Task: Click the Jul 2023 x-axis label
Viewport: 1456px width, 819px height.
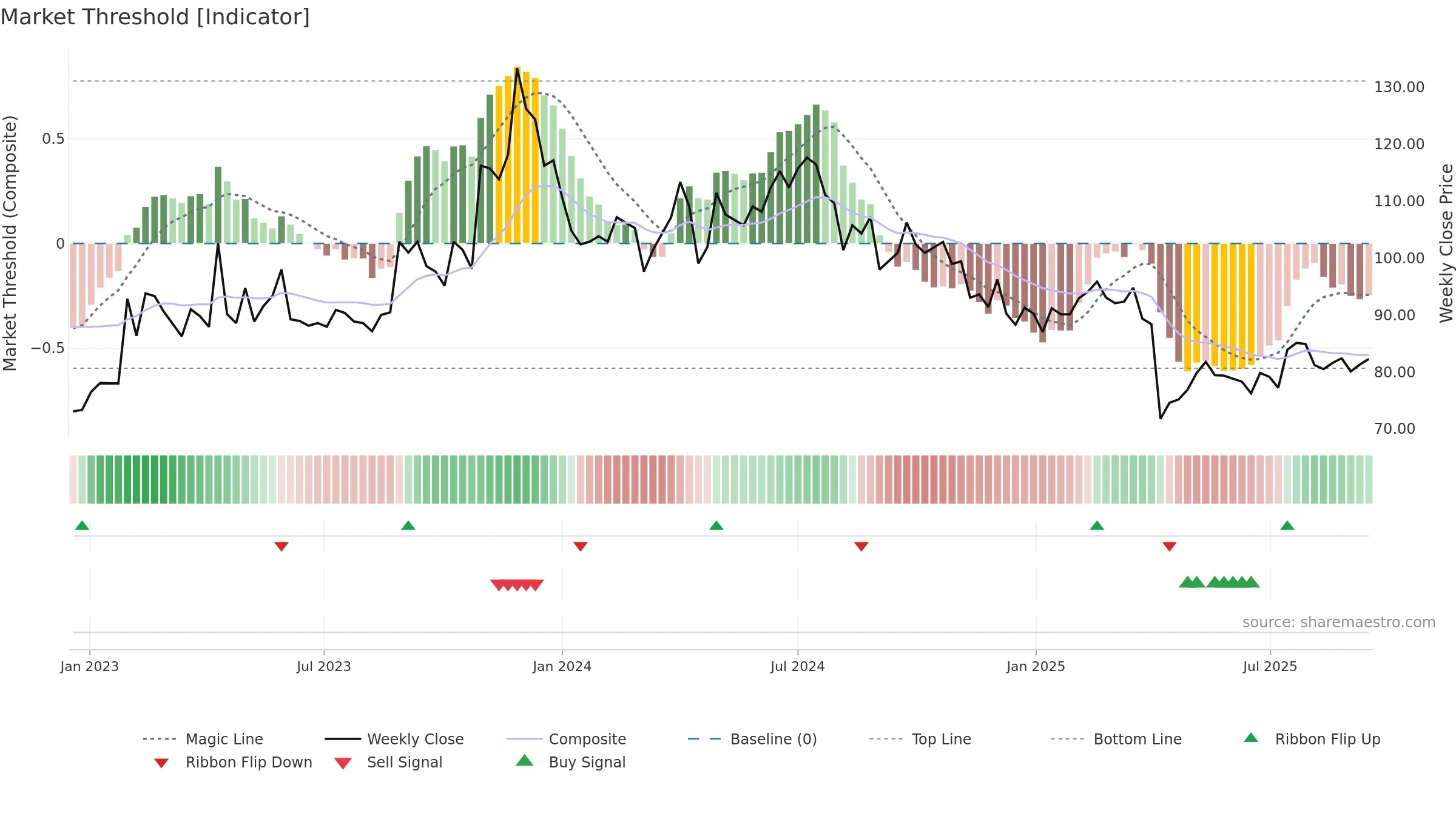Action: (x=324, y=666)
